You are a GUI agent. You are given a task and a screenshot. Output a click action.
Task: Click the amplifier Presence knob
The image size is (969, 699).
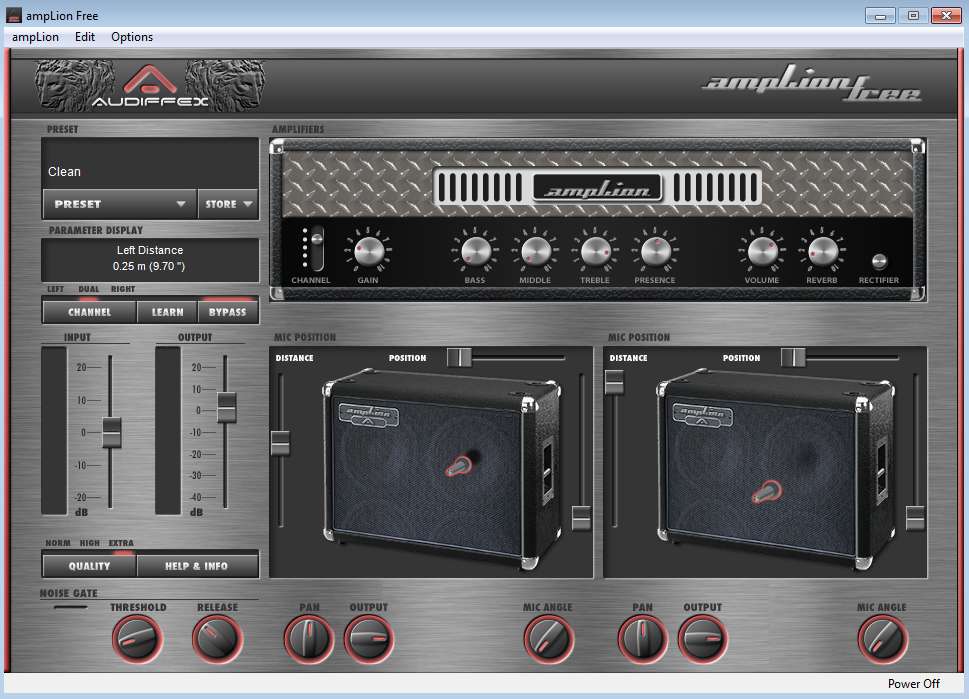click(x=655, y=251)
